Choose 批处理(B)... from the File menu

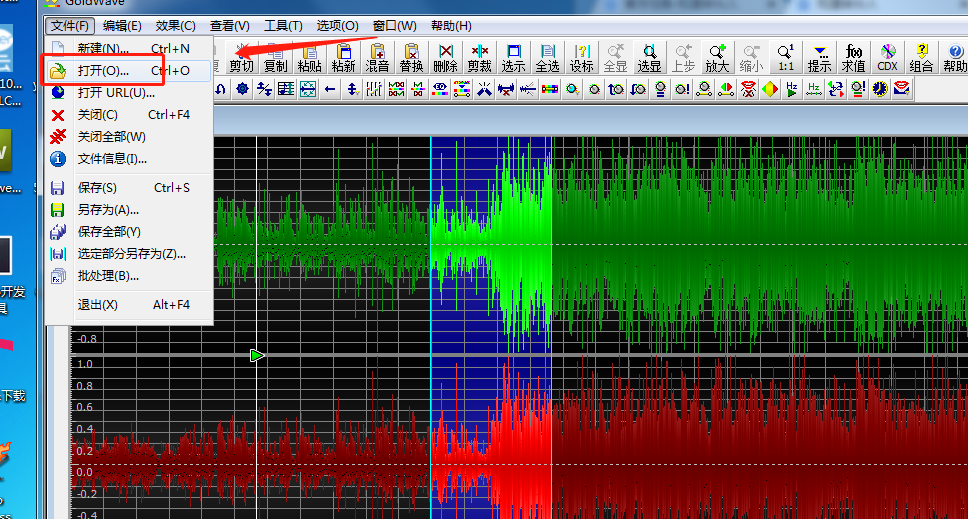[x=129, y=276]
